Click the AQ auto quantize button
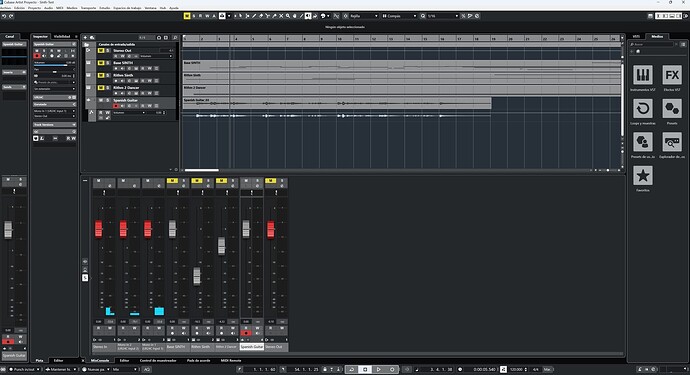The height and width of the screenshot is (375, 690). [147, 369]
